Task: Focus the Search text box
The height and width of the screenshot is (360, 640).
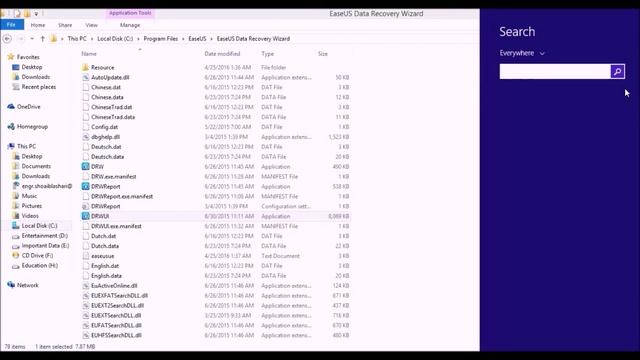Action: [555, 71]
